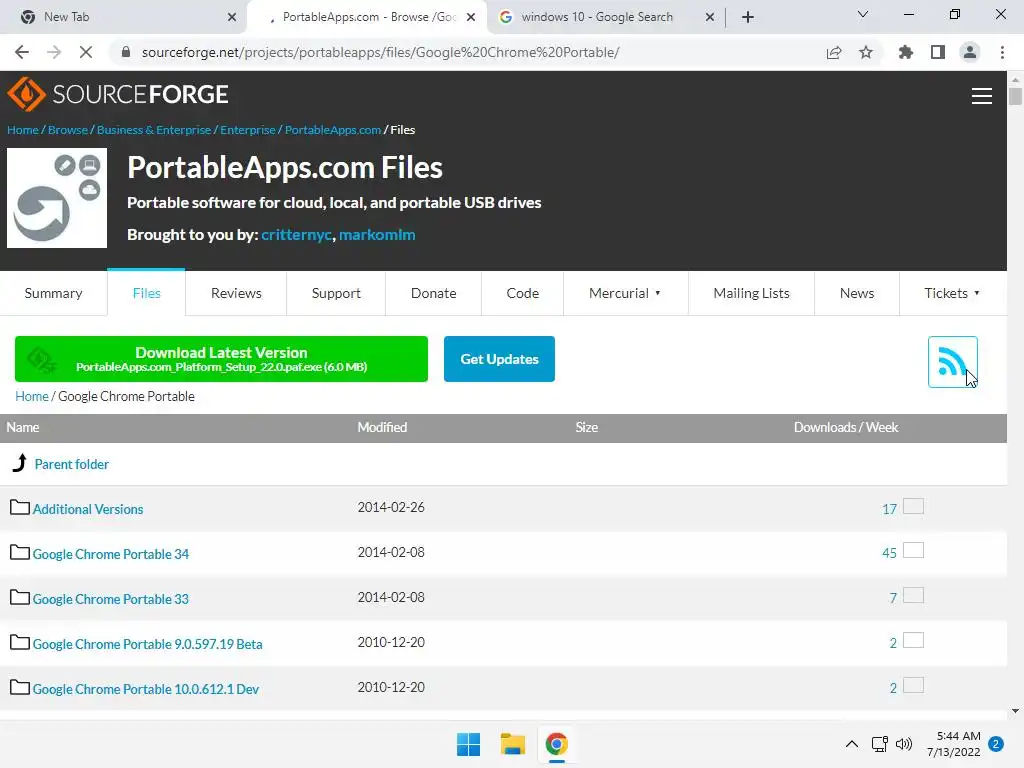Open File Explorer from taskbar
Image resolution: width=1024 pixels, height=768 pixels.
513,744
